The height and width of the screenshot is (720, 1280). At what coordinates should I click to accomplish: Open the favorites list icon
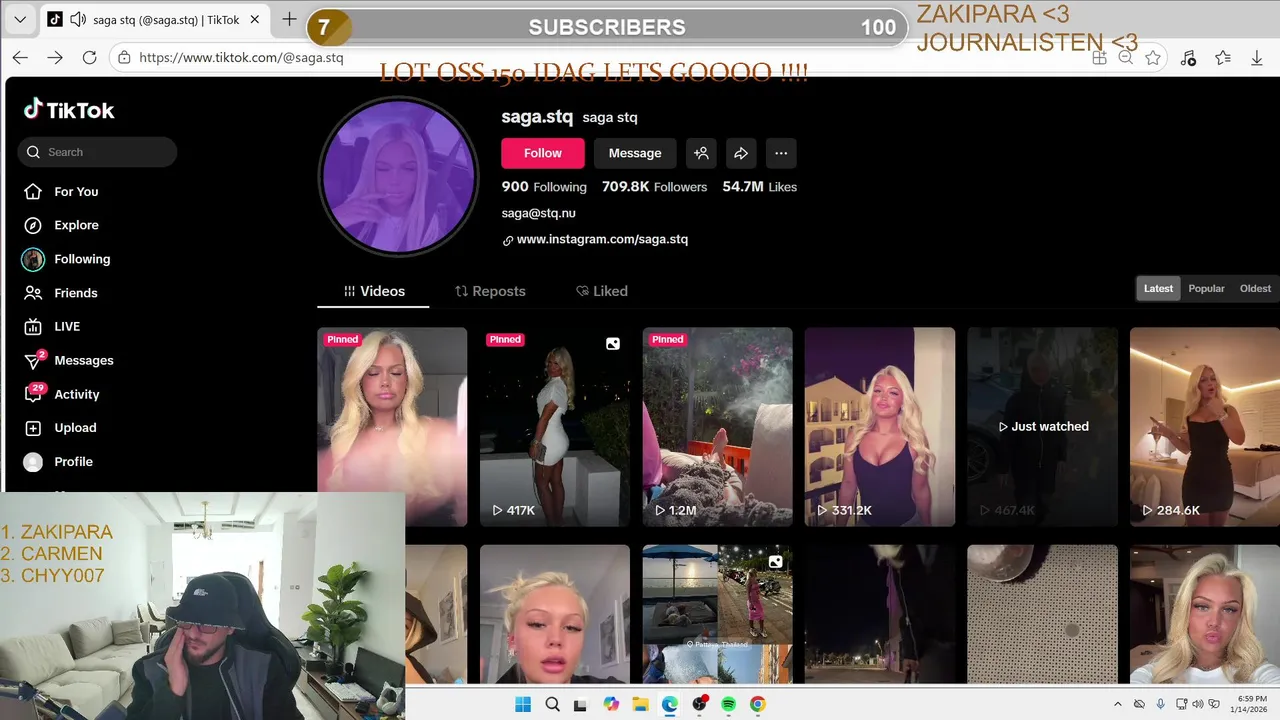click(x=1222, y=58)
